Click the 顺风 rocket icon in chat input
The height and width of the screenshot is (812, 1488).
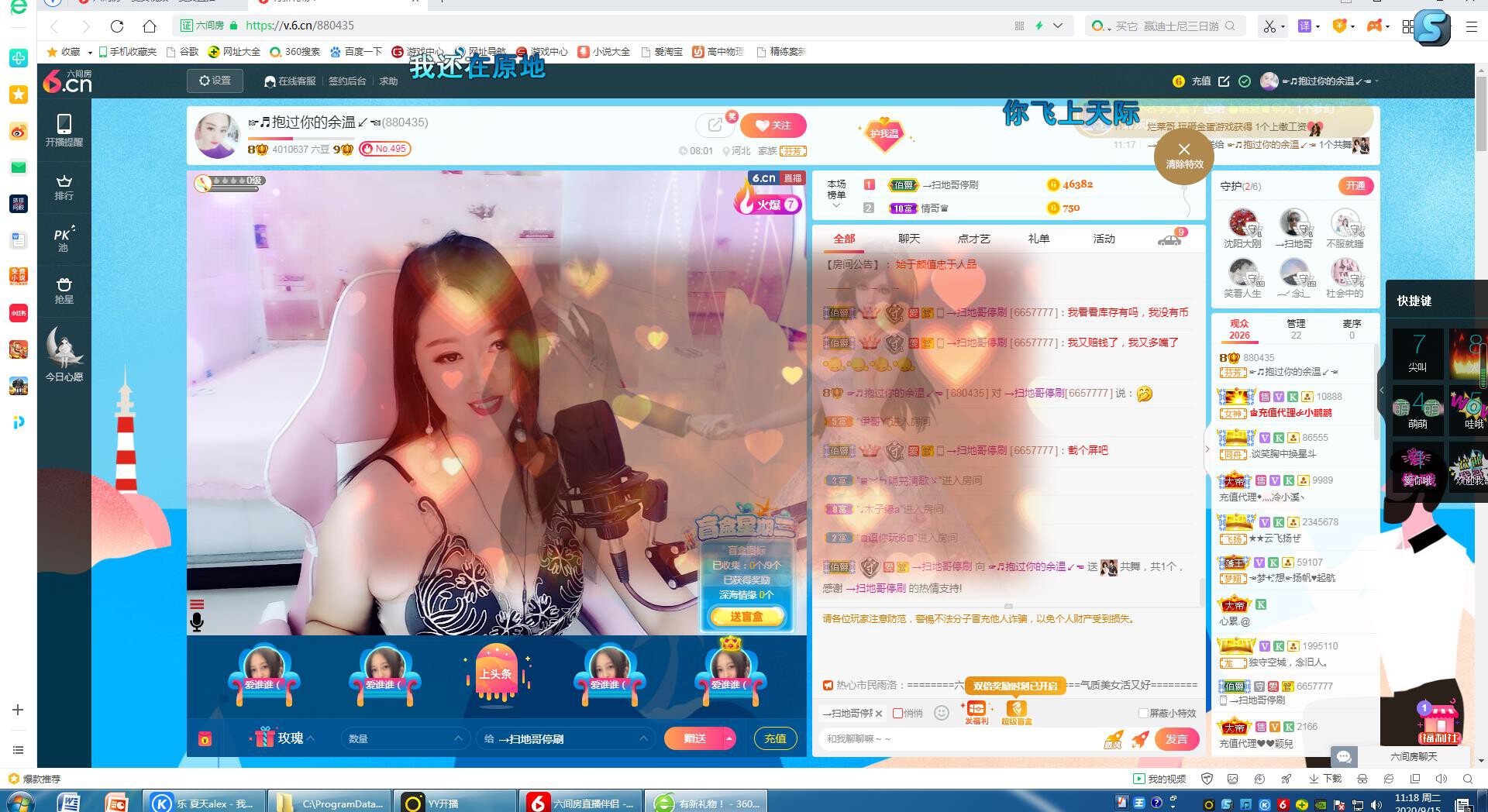[1113, 739]
